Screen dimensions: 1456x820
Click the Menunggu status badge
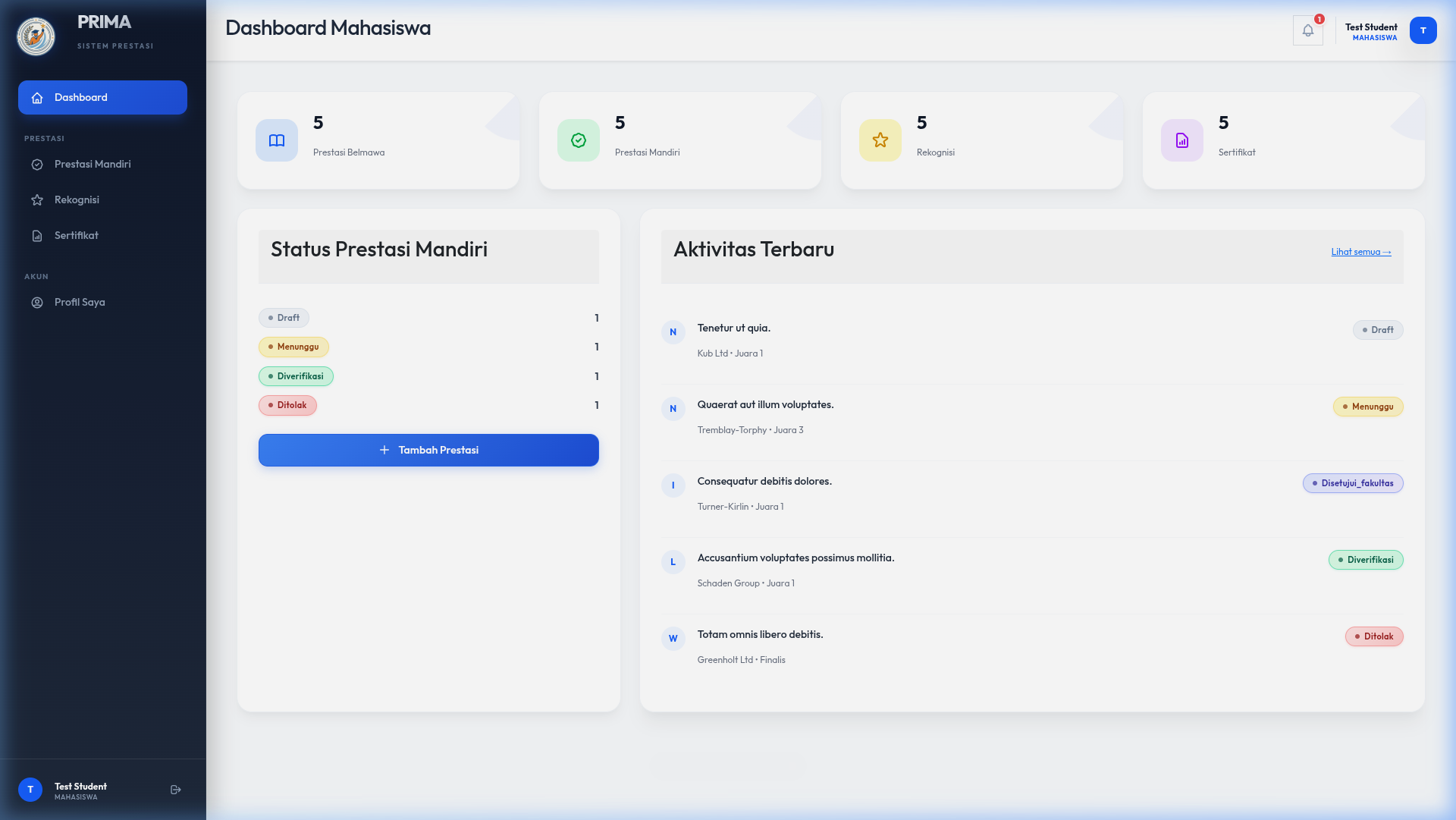(293, 347)
